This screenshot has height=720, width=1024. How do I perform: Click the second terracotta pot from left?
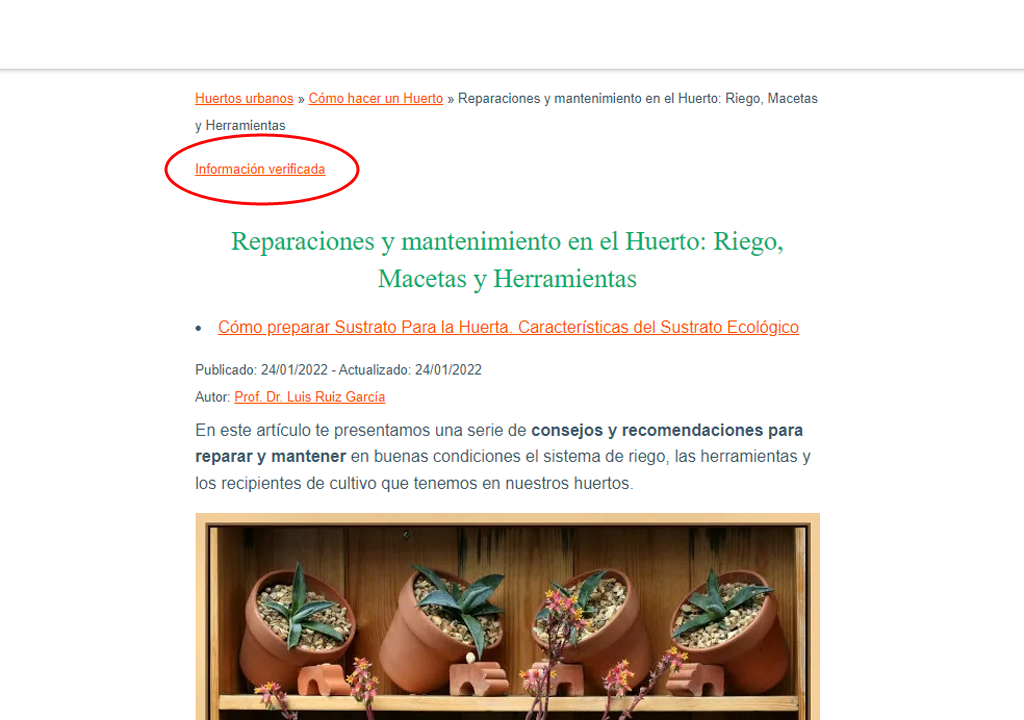point(444,628)
